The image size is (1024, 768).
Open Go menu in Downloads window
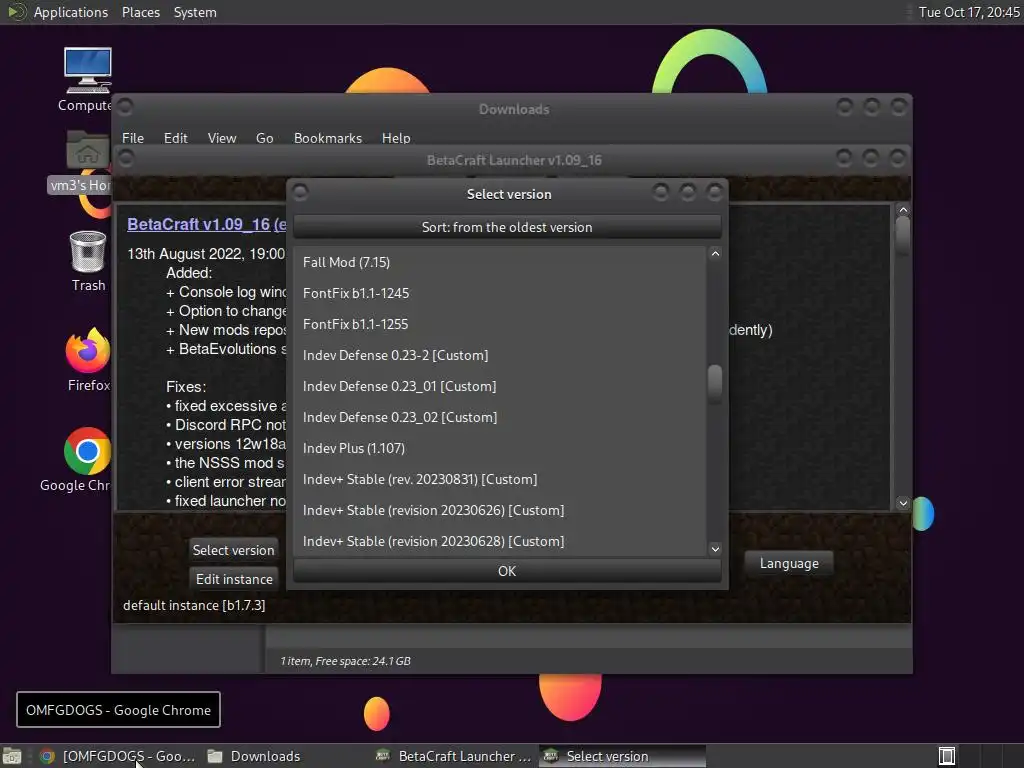(x=264, y=138)
